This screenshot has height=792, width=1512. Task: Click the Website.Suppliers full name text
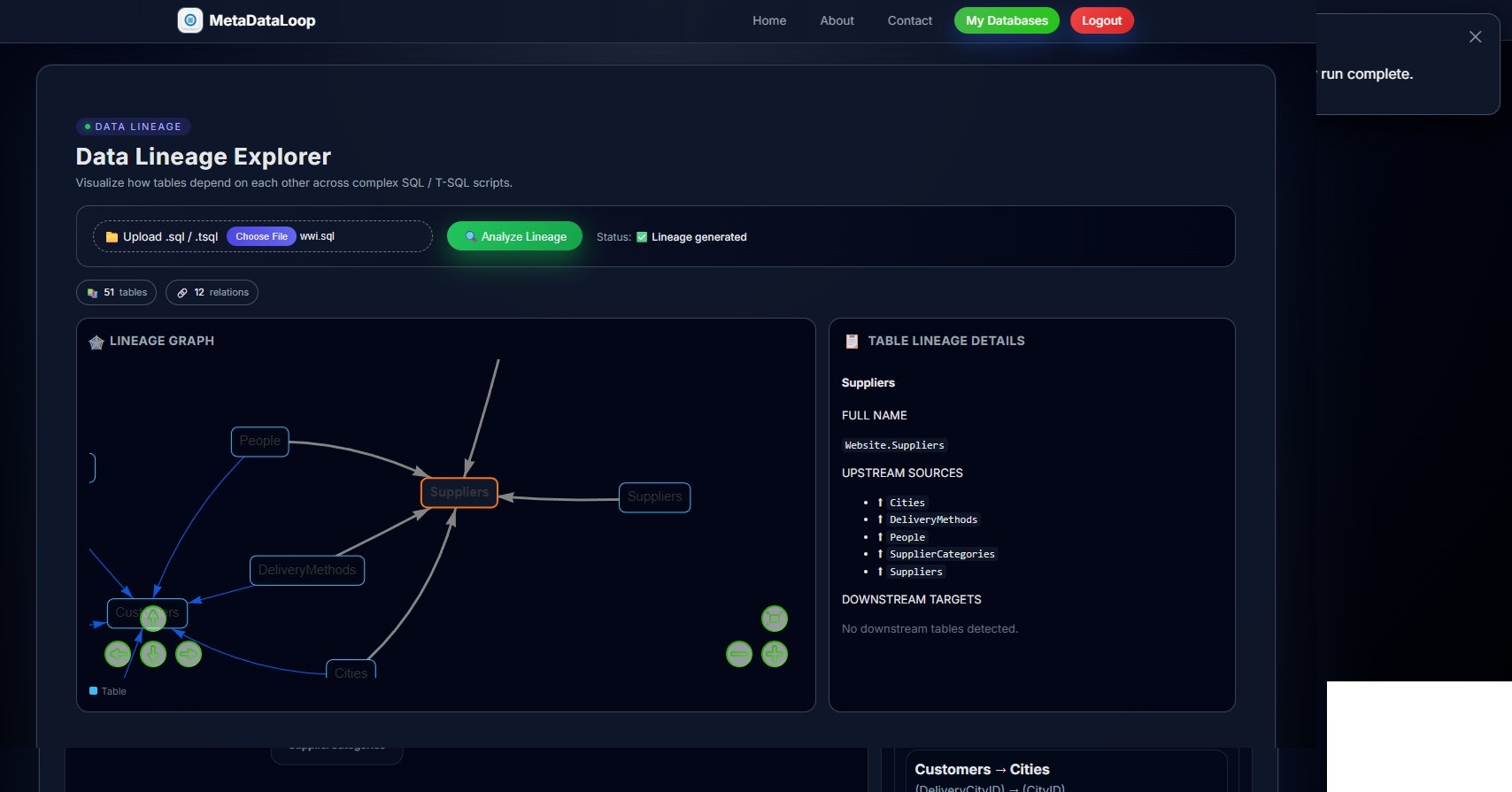click(894, 445)
